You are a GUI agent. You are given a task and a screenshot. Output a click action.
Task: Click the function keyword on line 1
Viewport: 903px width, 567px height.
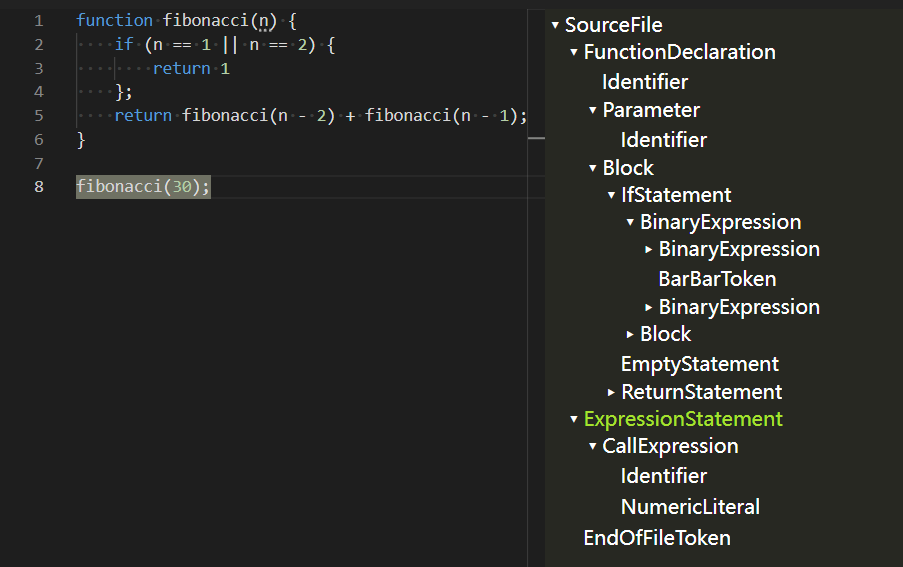[x=114, y=20]
